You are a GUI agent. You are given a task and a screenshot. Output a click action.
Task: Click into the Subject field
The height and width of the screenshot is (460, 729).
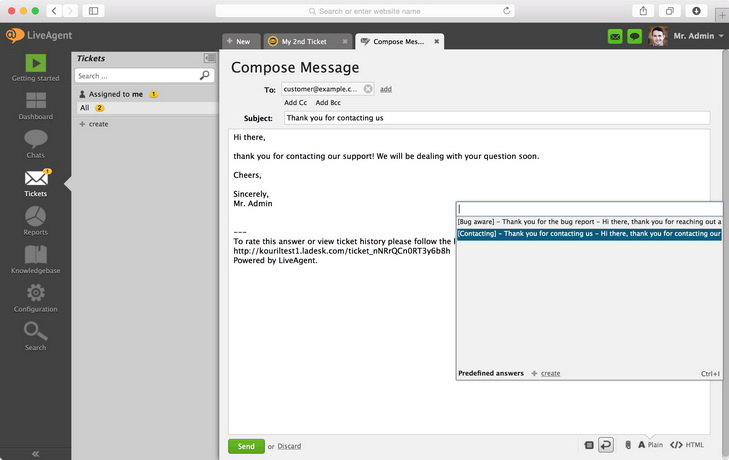(x=496, y=118)
